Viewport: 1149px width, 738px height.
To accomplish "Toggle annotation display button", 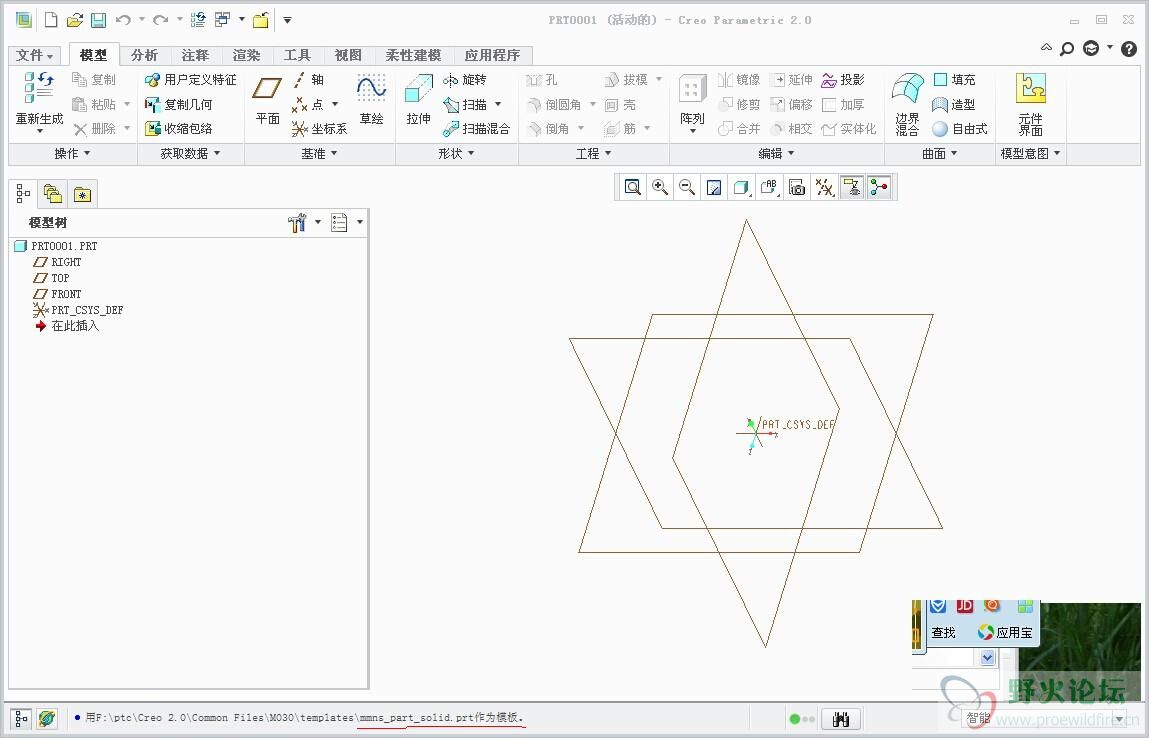I will pos(852,188).
